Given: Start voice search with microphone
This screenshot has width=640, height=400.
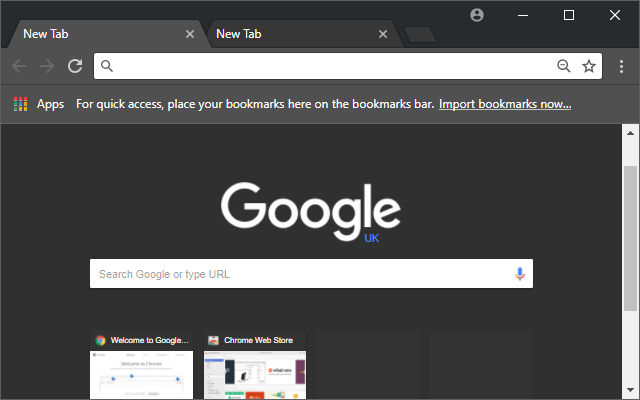Looking at the screenshot, I should (x=520, y=274).
